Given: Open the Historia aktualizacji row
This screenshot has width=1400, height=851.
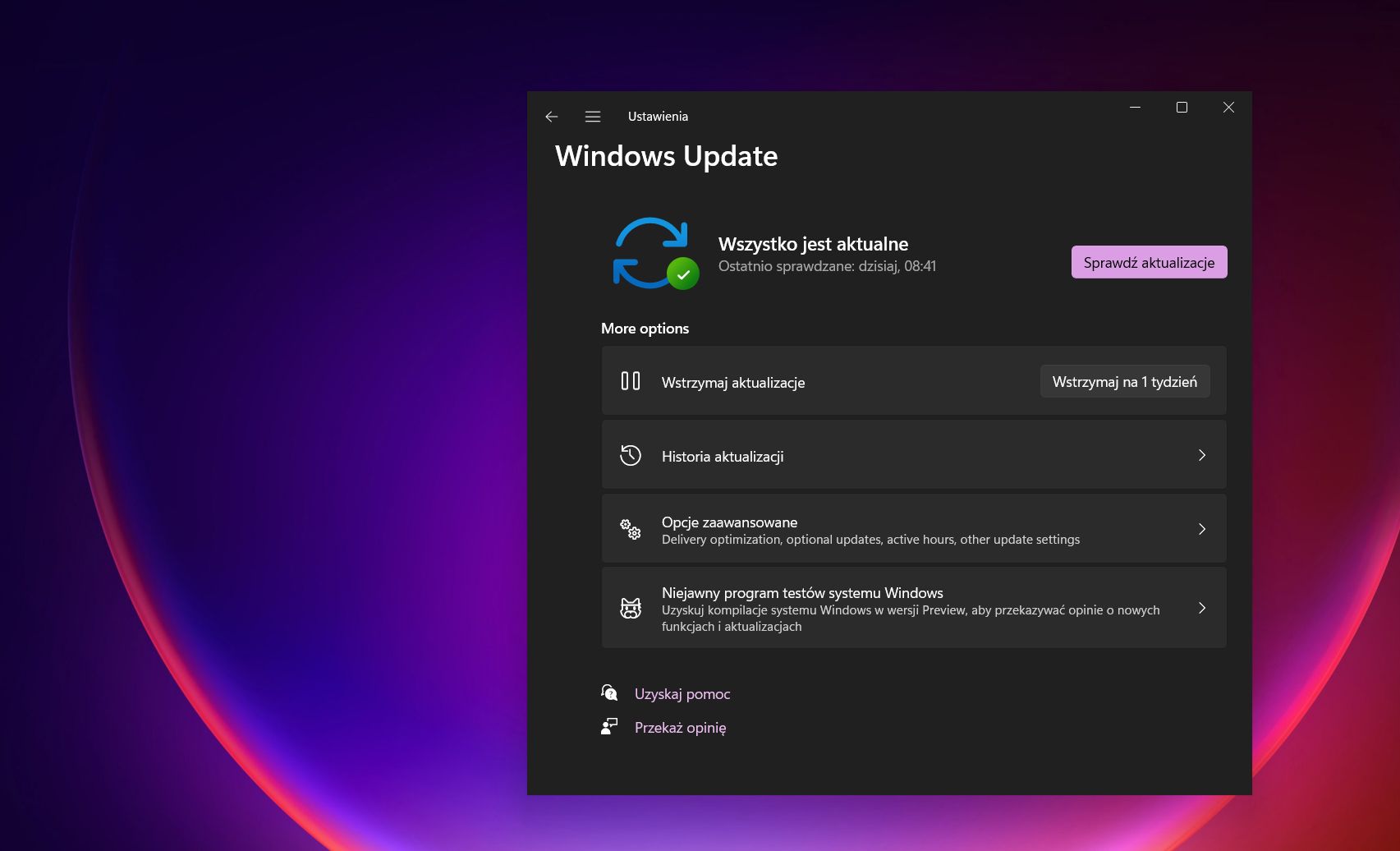Looking at the screenshot, I should click(x=903, y=454).
